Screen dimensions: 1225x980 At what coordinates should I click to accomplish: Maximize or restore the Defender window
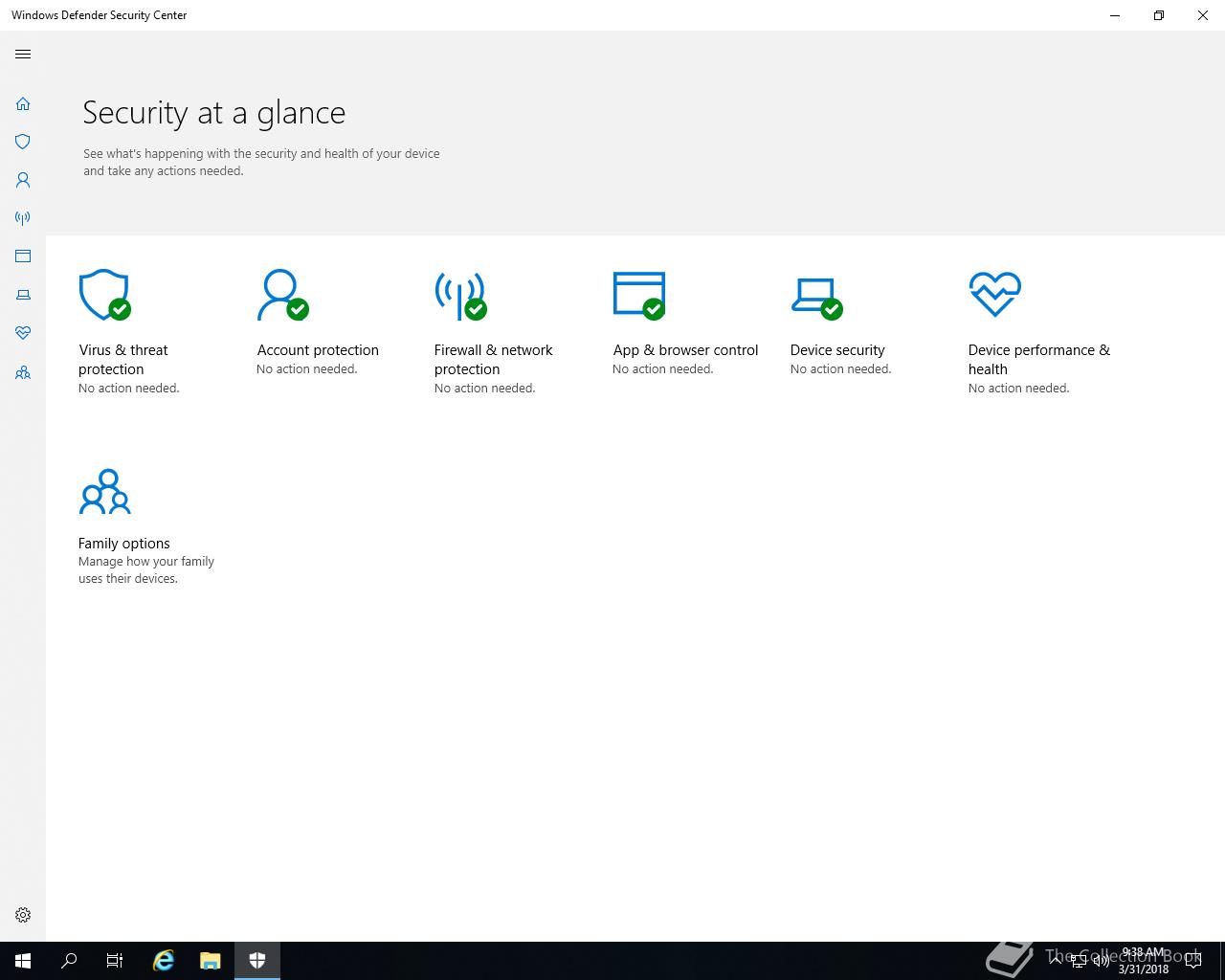[x=1159, y=15]
